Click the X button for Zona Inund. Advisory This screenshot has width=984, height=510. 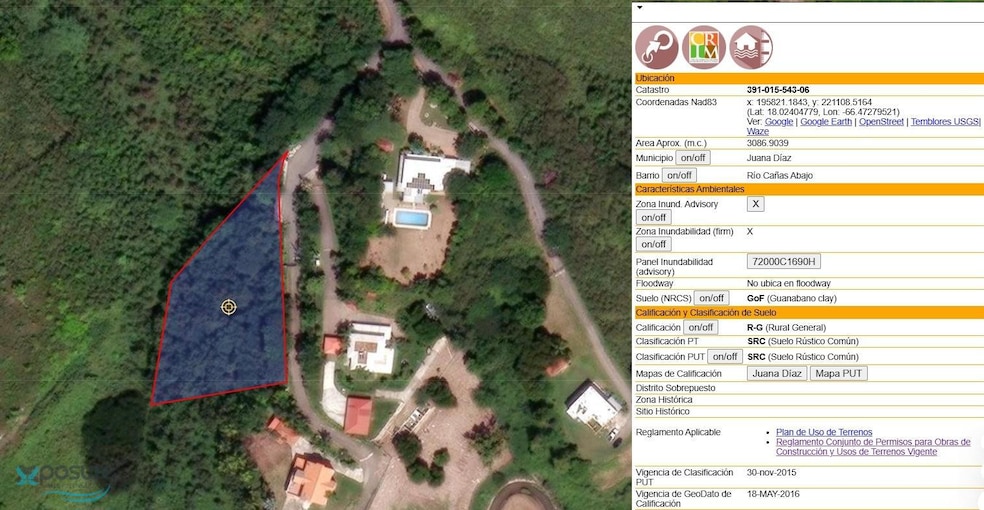click(x=756, y=204)
